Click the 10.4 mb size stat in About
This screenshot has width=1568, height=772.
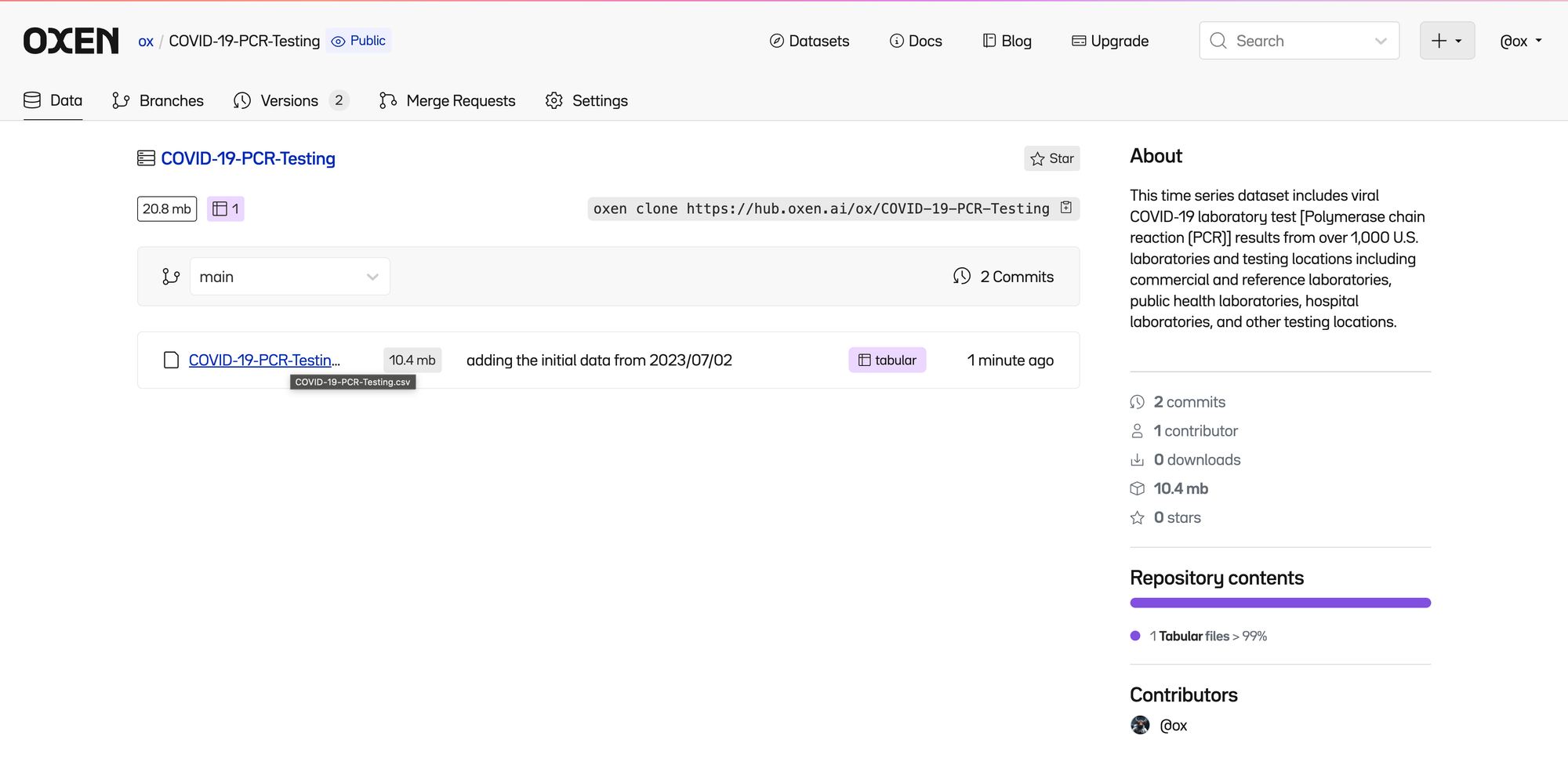1169,489
